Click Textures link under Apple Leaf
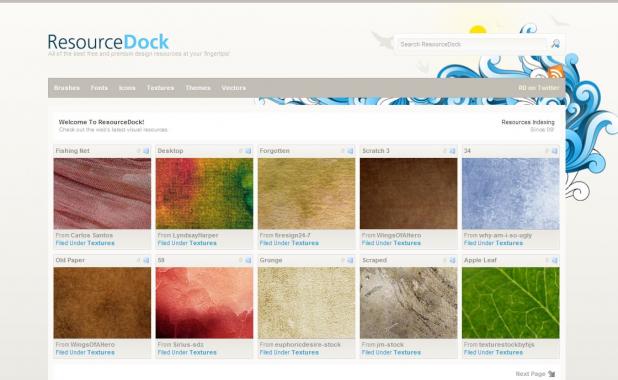This screenshot has height=380, width=618. 509,352
